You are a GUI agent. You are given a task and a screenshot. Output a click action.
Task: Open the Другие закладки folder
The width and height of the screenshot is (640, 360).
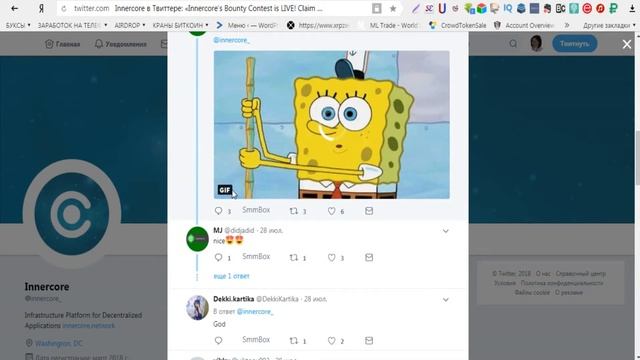[609, 25]
